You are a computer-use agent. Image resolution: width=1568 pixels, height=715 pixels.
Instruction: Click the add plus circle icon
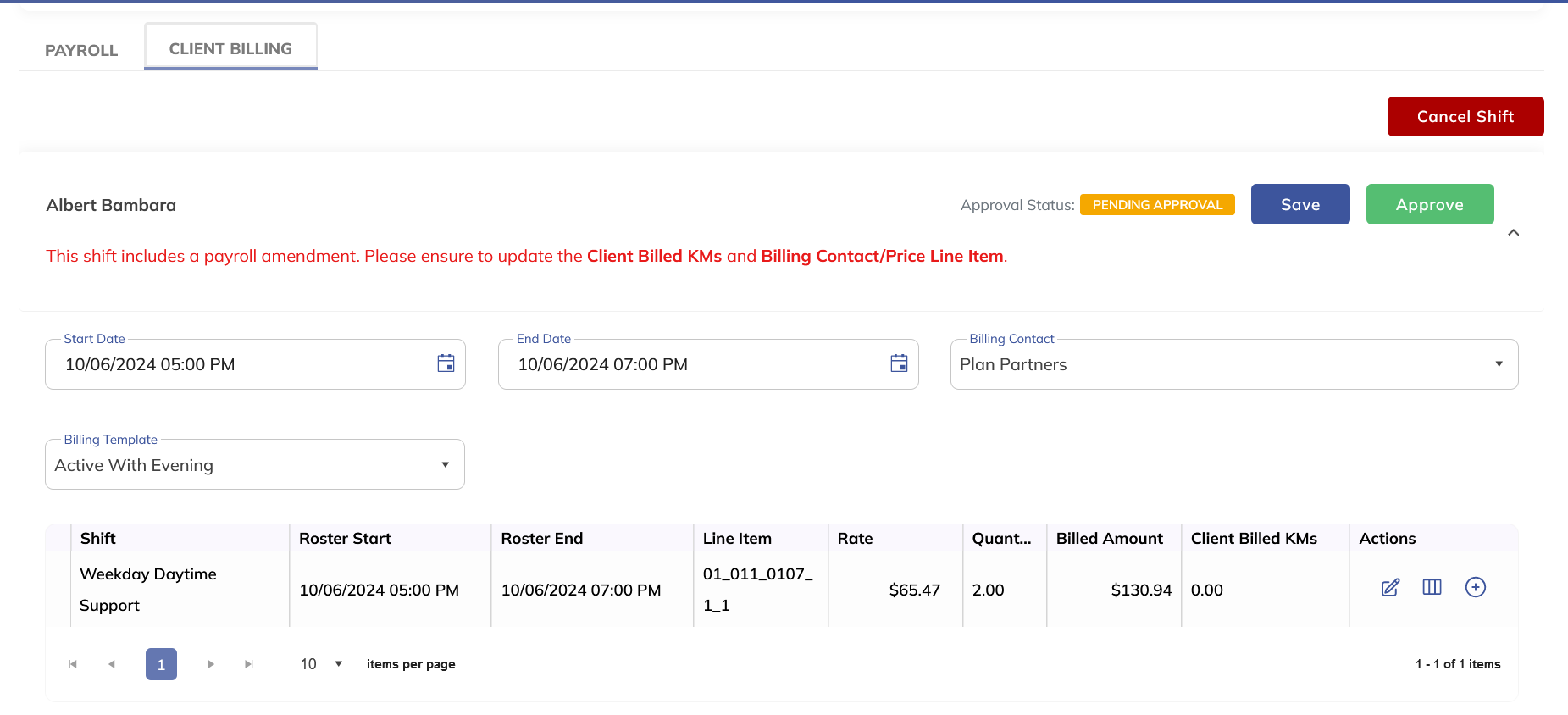[x=1475, y=587]
